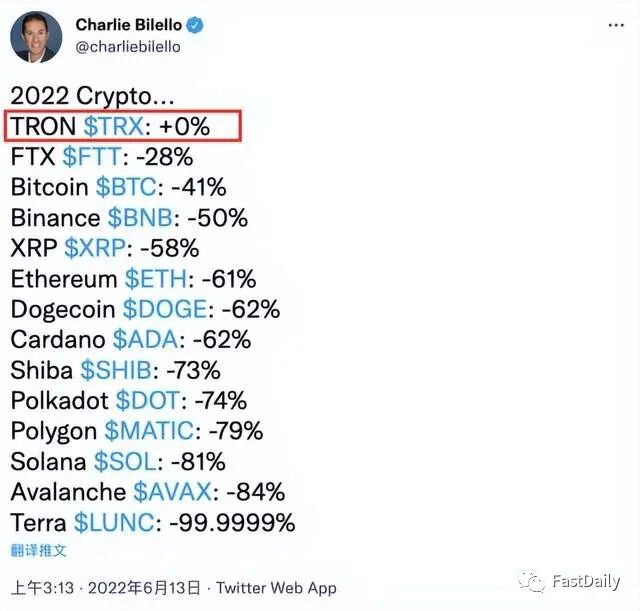640x611 pixels.
Task: Select the $SHIB cashtag
Action: (116, 371)
